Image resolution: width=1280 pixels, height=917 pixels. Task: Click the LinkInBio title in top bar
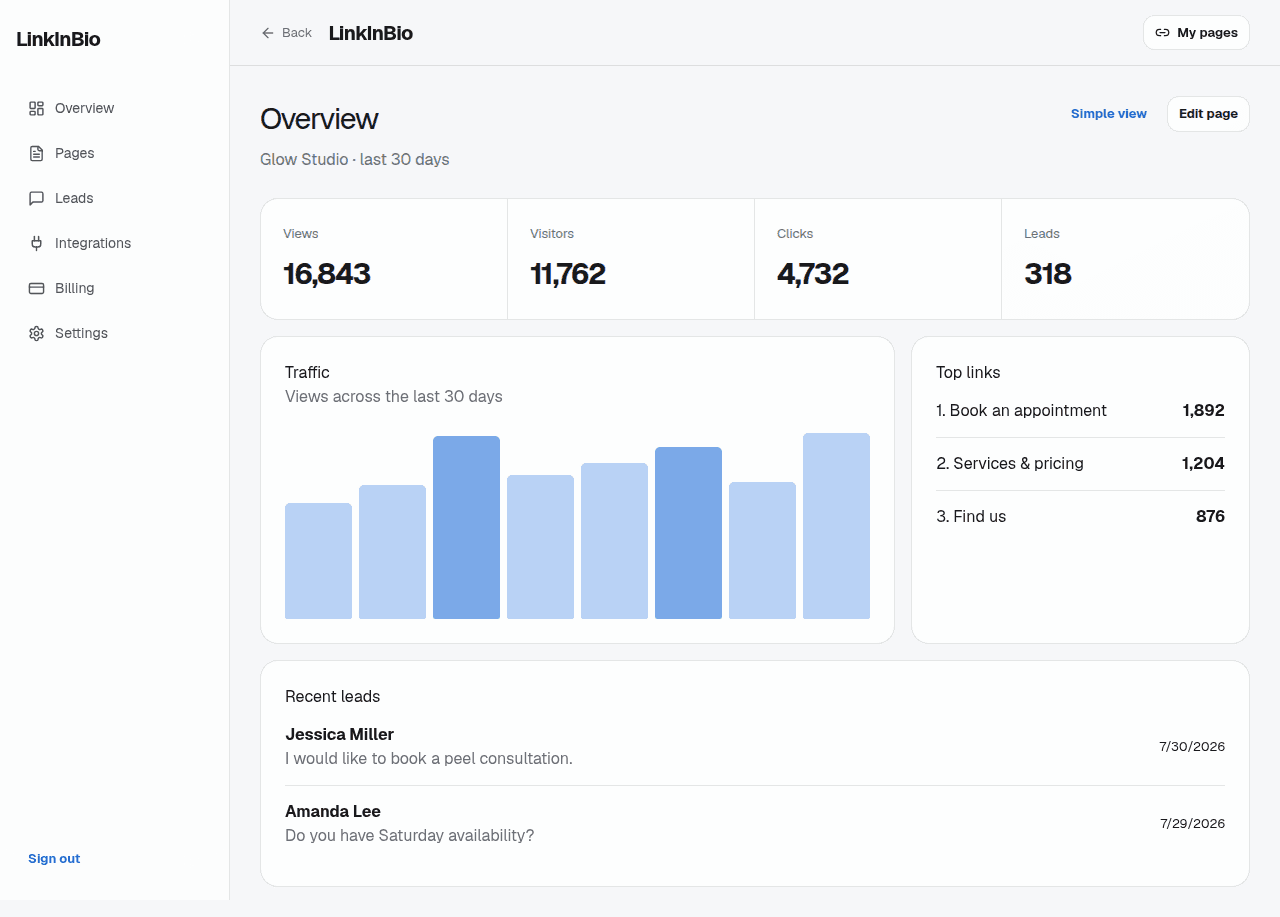click(x=371, y=33)
